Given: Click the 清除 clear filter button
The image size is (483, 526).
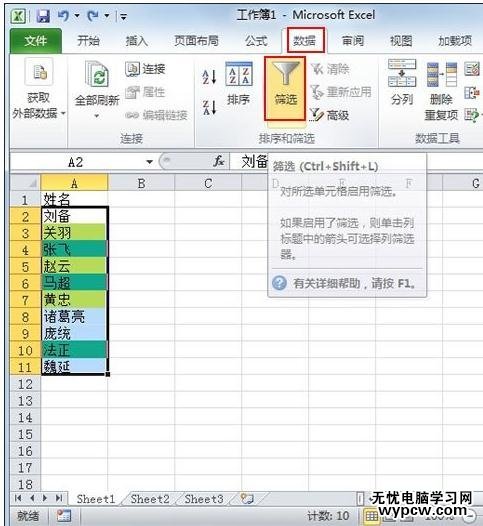Looking at the screenshot, I should point(330,69).
